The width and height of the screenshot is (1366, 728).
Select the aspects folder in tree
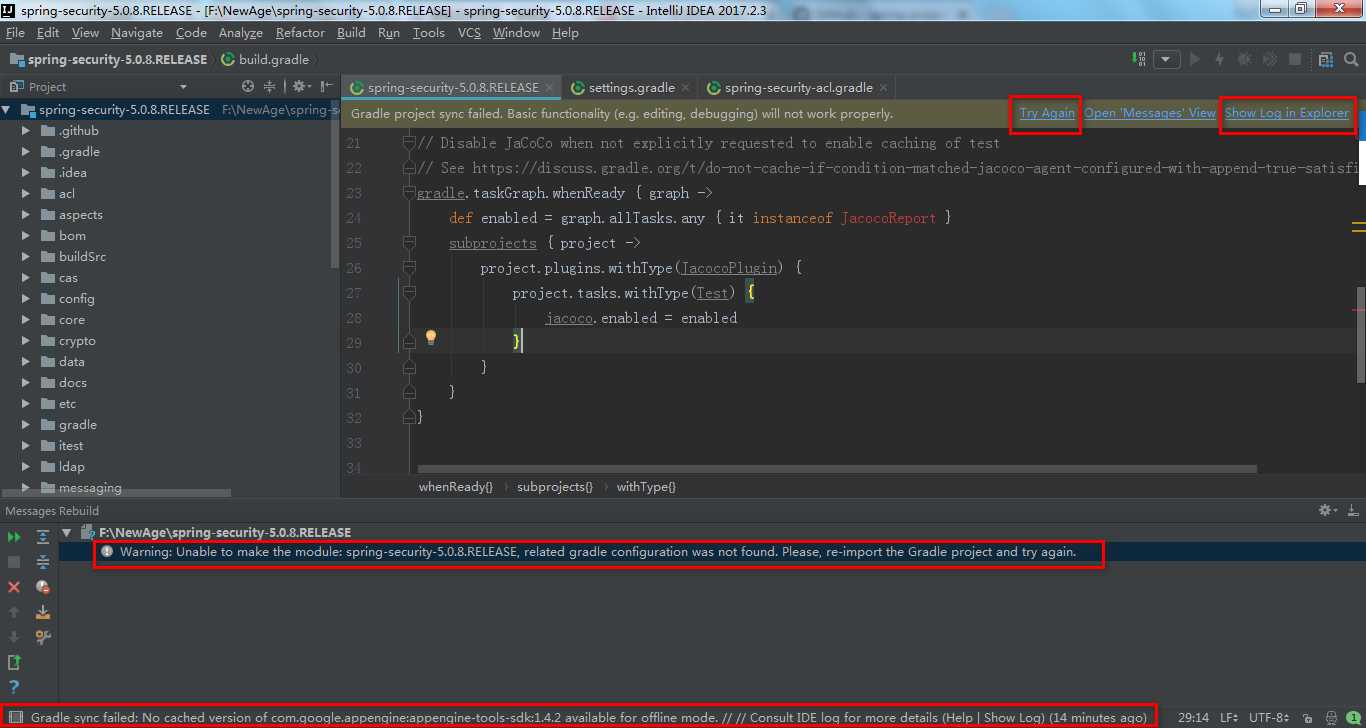pyautogui.click(x=80, y=215)
